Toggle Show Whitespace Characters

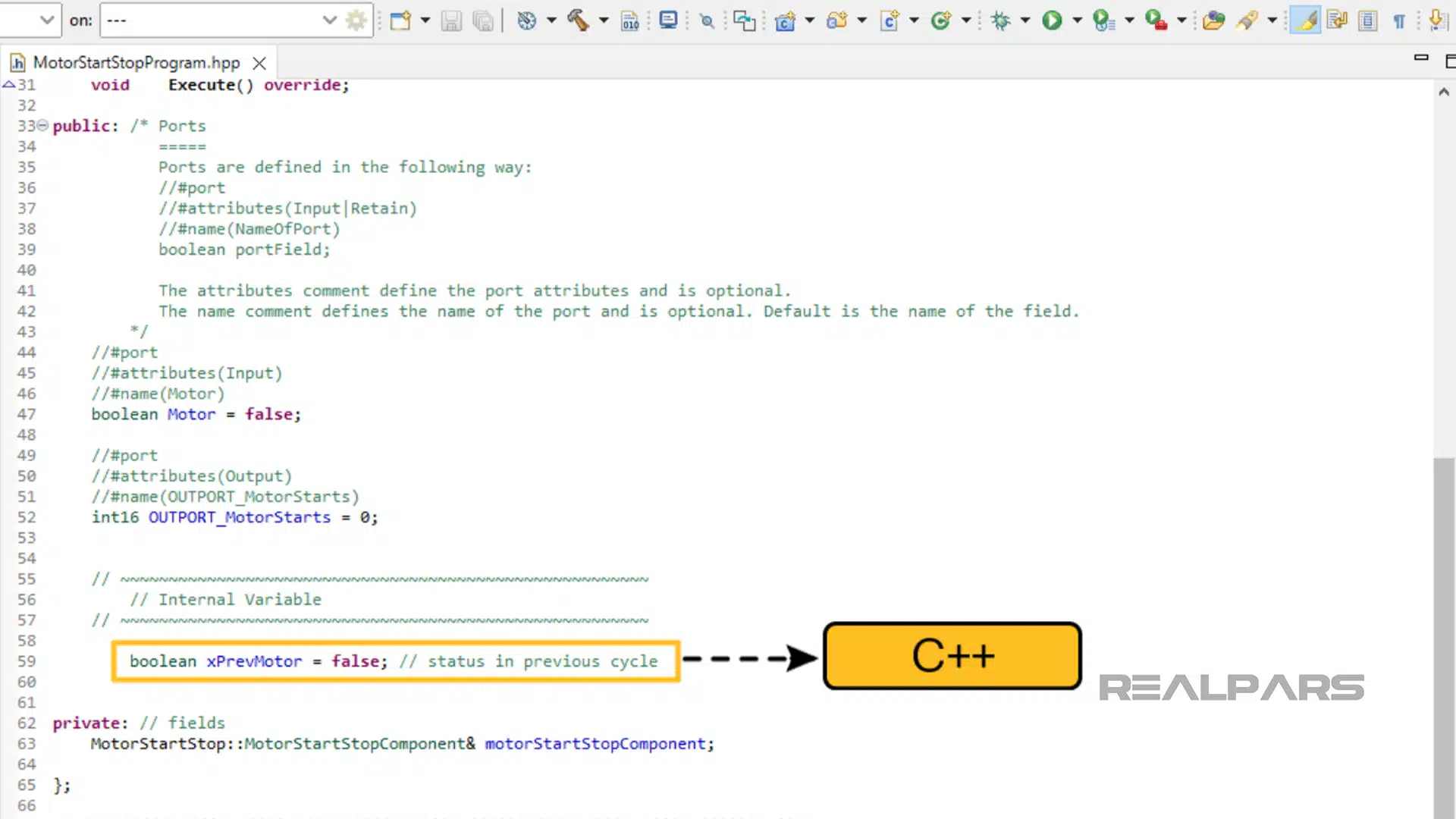(1399, 20)
